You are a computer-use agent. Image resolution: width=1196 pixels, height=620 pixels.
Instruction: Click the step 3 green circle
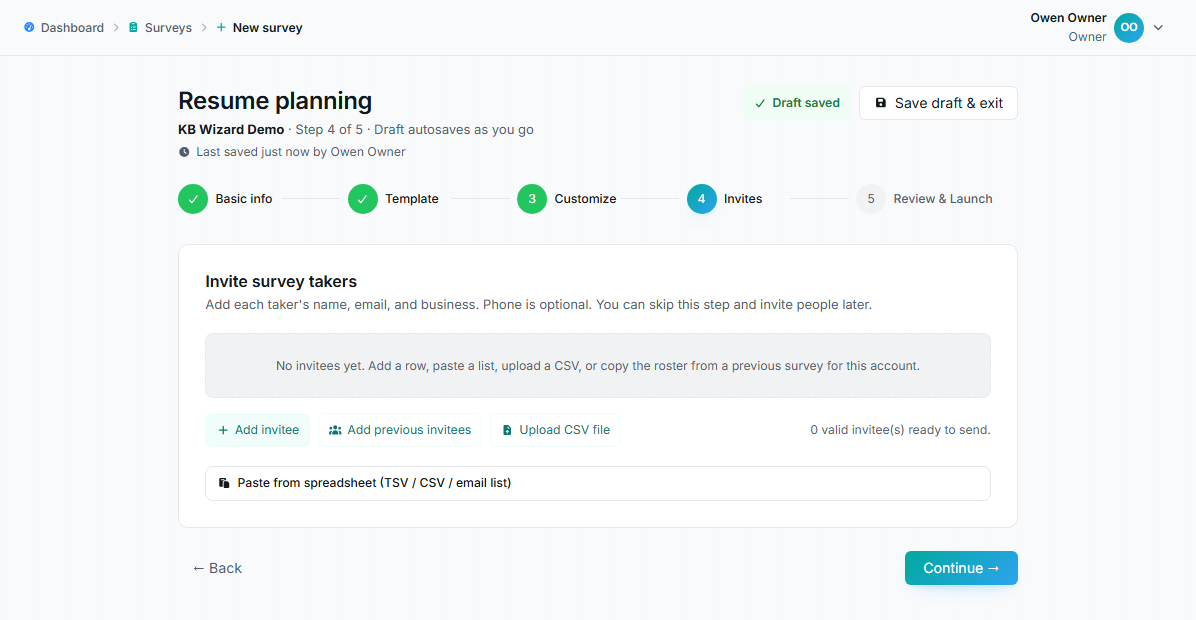(532, 199)
